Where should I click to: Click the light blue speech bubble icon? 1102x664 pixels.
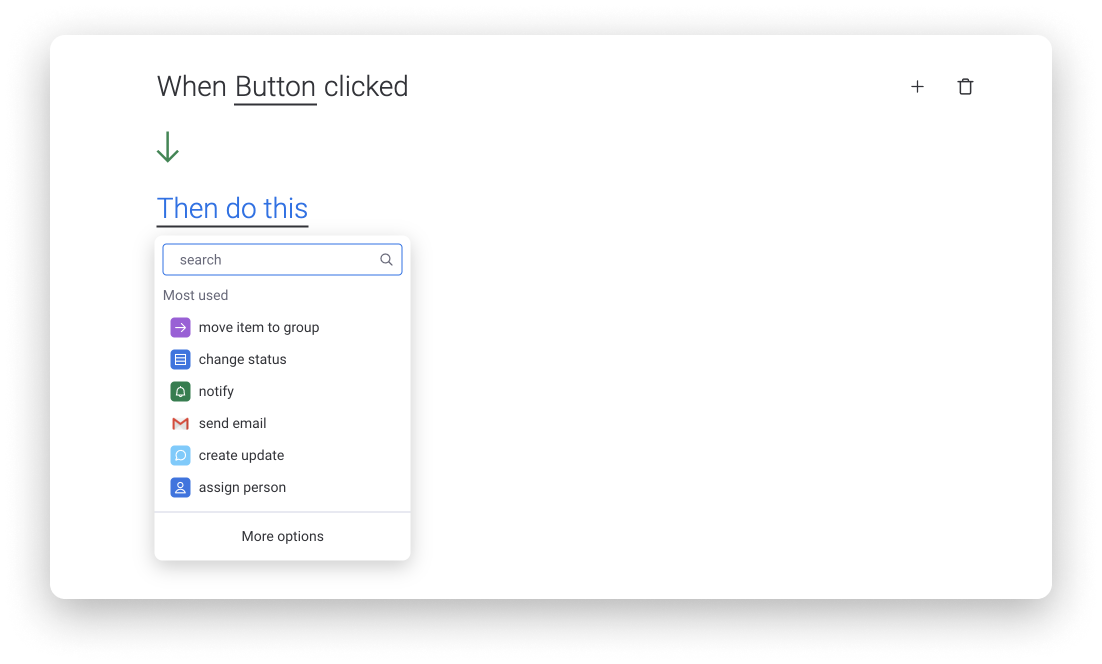click(181, 455)
